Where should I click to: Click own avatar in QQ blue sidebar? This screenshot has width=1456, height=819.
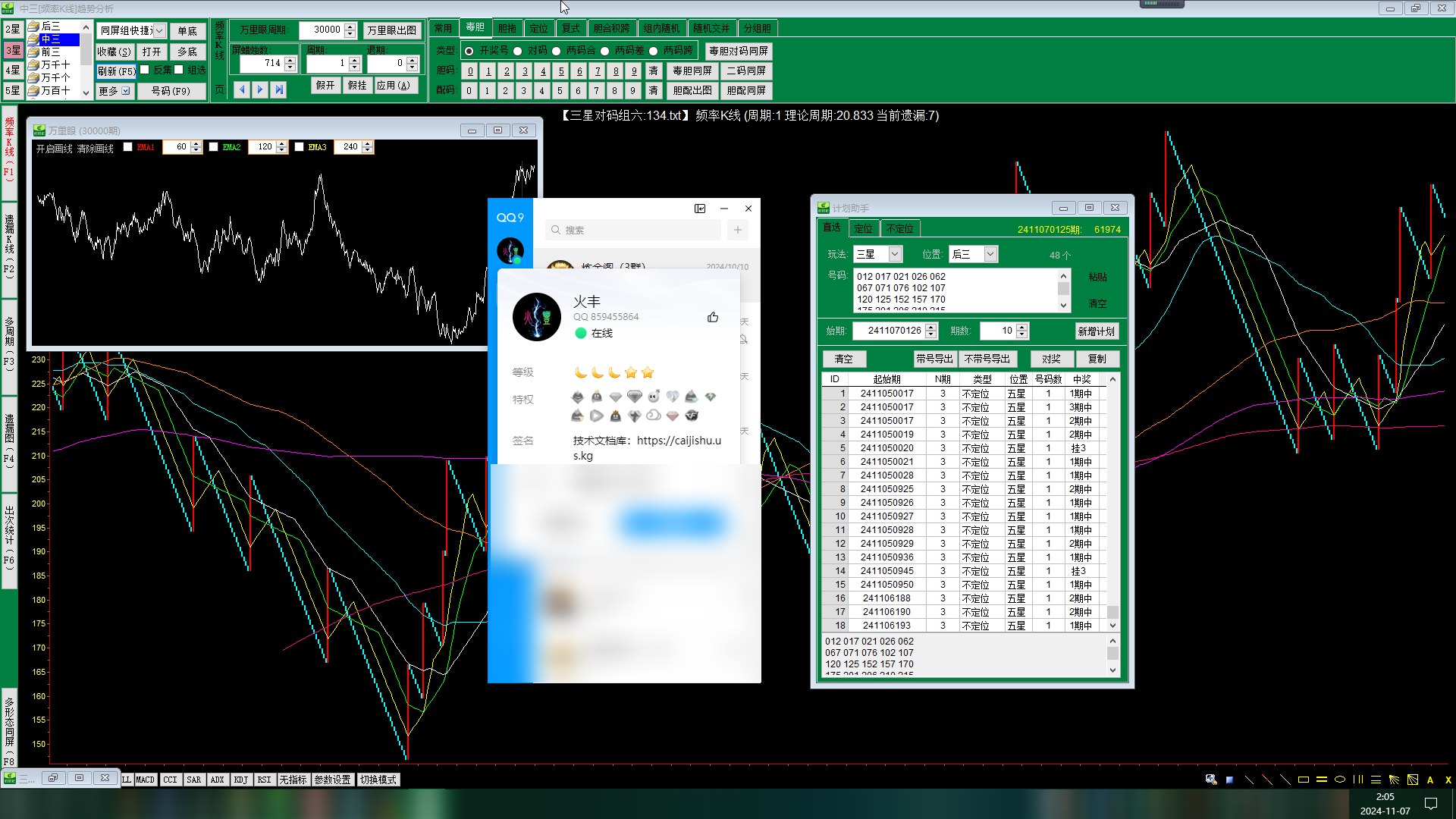(510, 250)
